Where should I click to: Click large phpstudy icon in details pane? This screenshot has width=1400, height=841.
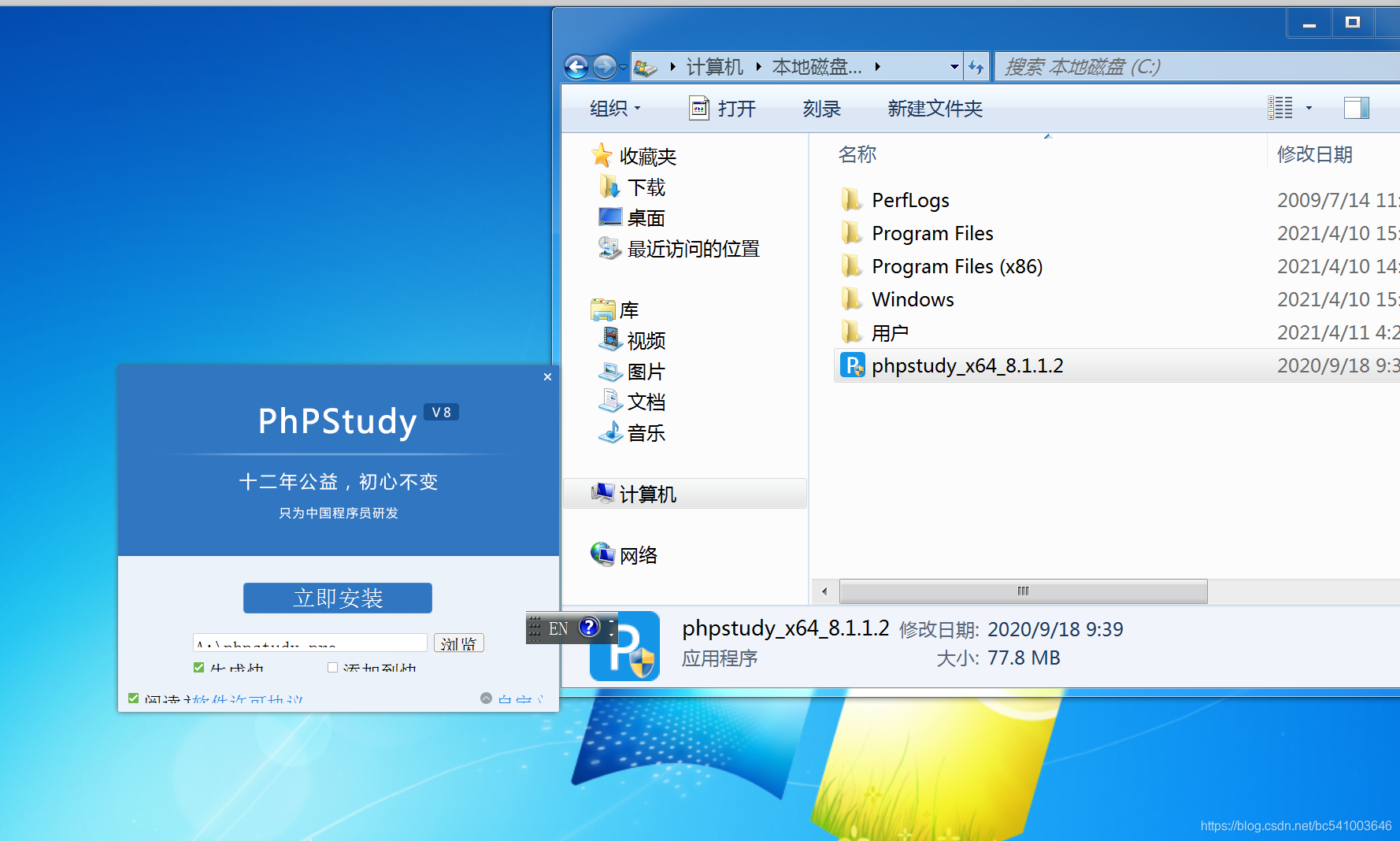(x=624, y=646)
